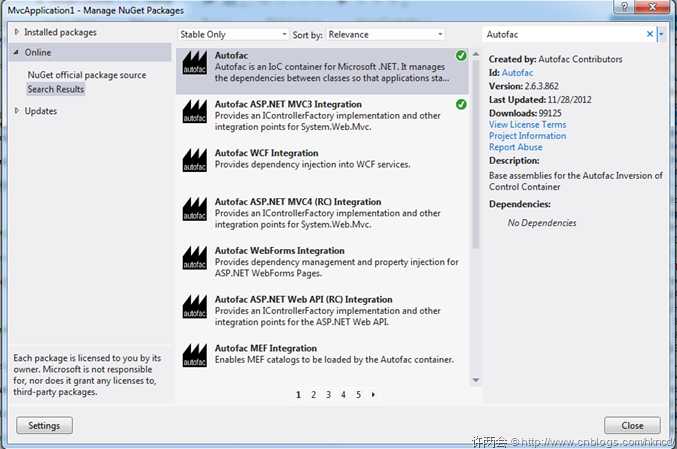
Task: Select the Autofac WebForms Integration title
Action: (279, 251)
